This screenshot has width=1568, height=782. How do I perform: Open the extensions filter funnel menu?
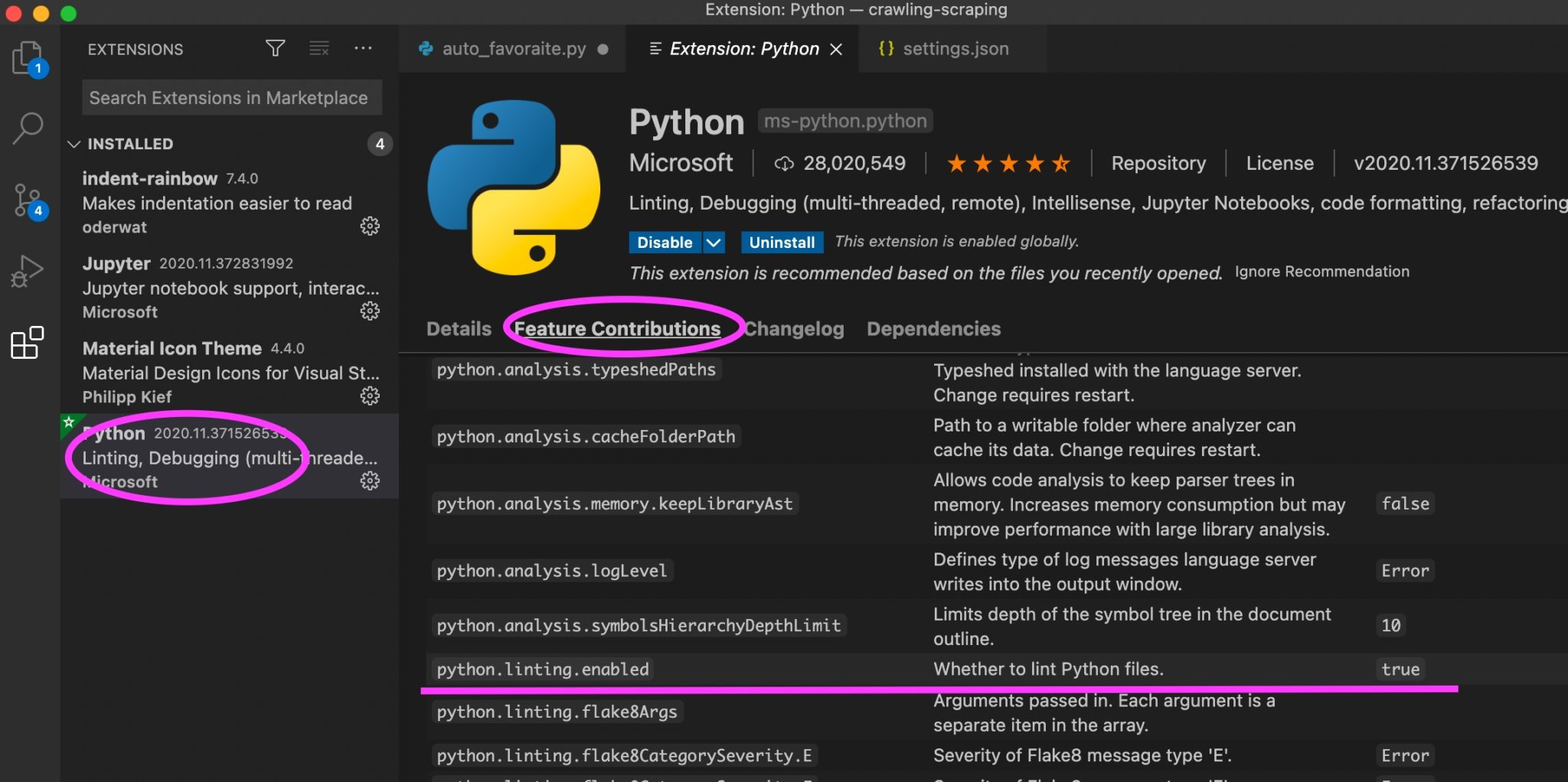(275, 48)
